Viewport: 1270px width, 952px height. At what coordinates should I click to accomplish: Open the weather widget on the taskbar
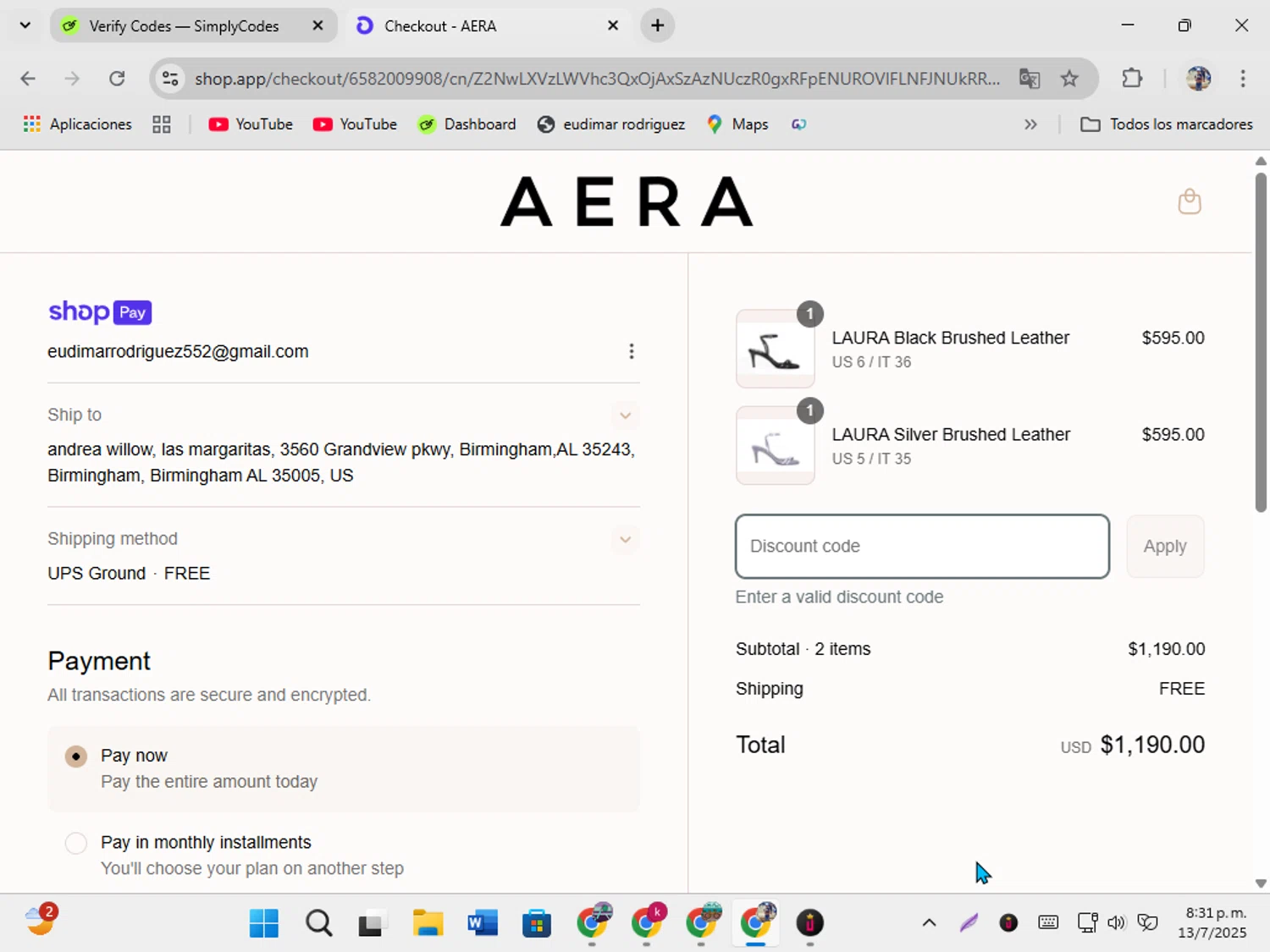[x=40, y=922]
